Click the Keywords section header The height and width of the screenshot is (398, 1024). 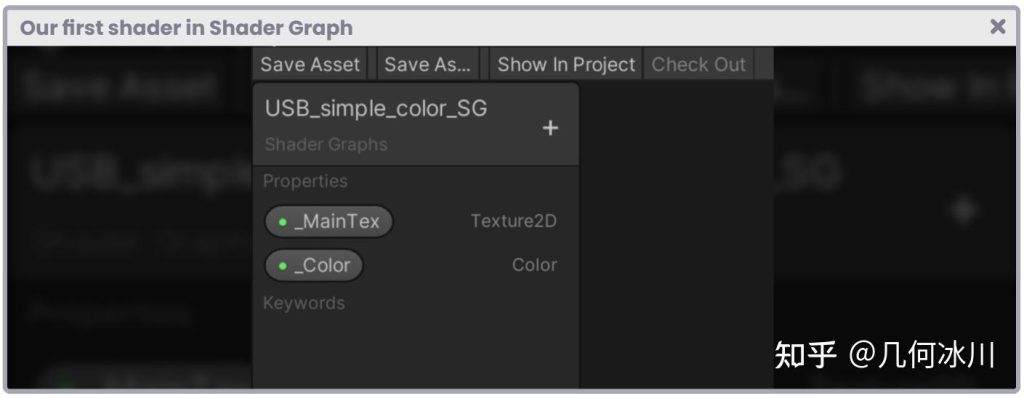point(304,303)
